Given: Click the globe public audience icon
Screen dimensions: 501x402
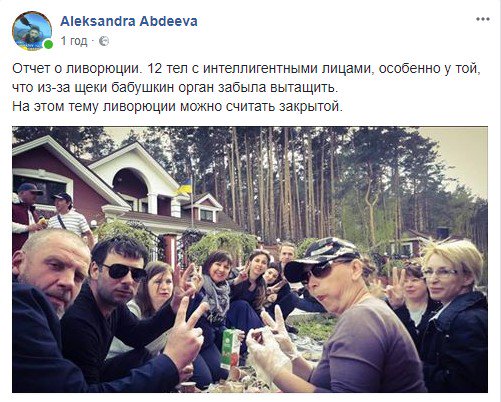Looking at the screenshot, I should [x=104, y=41].
